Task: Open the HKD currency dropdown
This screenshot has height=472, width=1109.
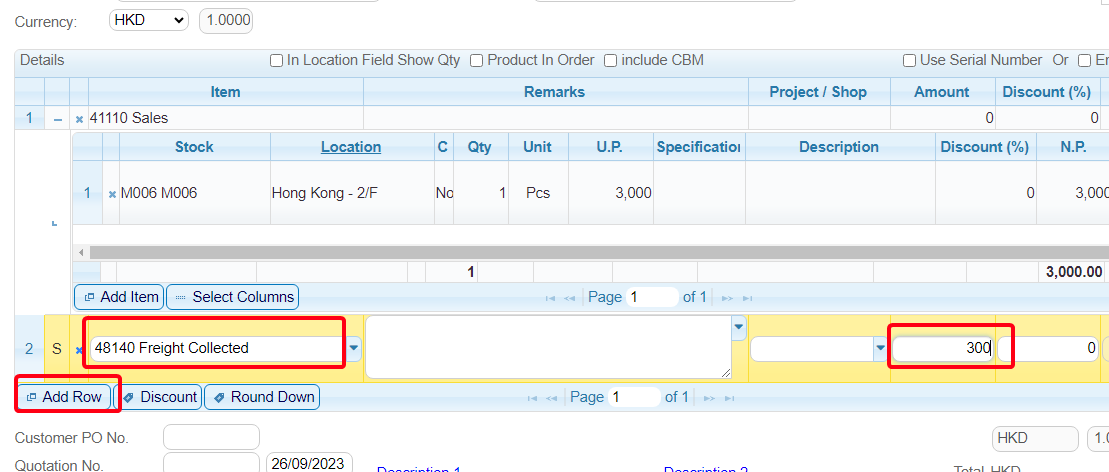Action: (x=147, y=20)
